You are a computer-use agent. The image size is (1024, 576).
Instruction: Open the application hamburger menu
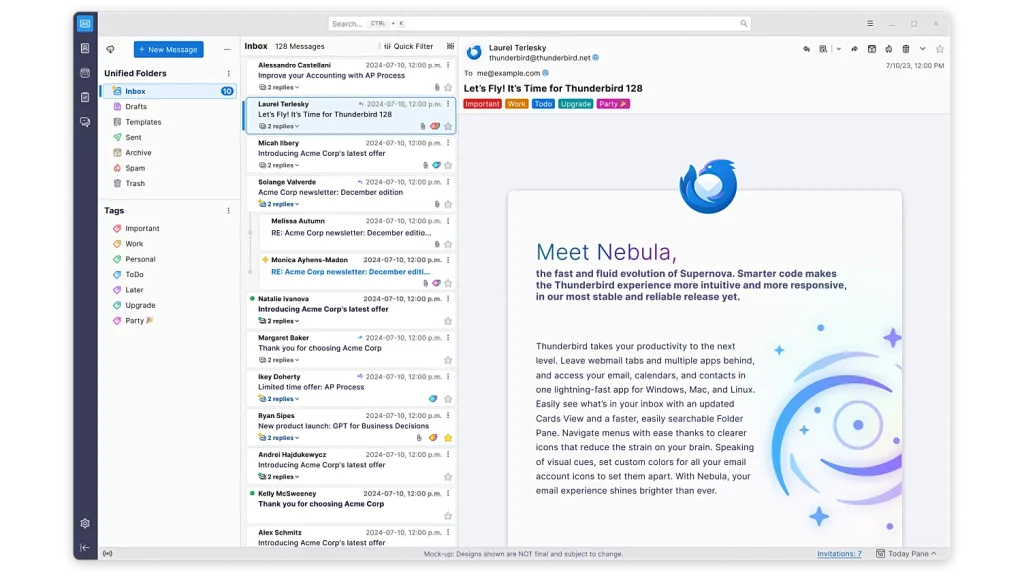870,24
